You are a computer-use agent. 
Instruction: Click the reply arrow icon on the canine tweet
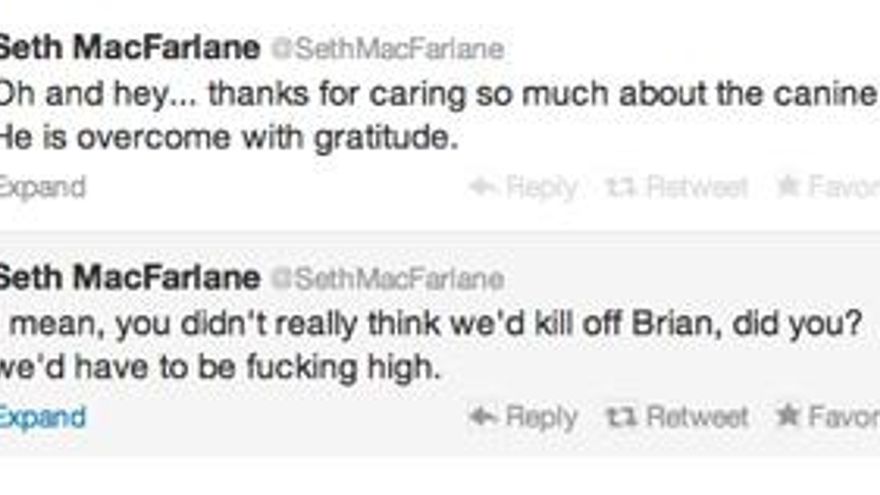(484, 187)
